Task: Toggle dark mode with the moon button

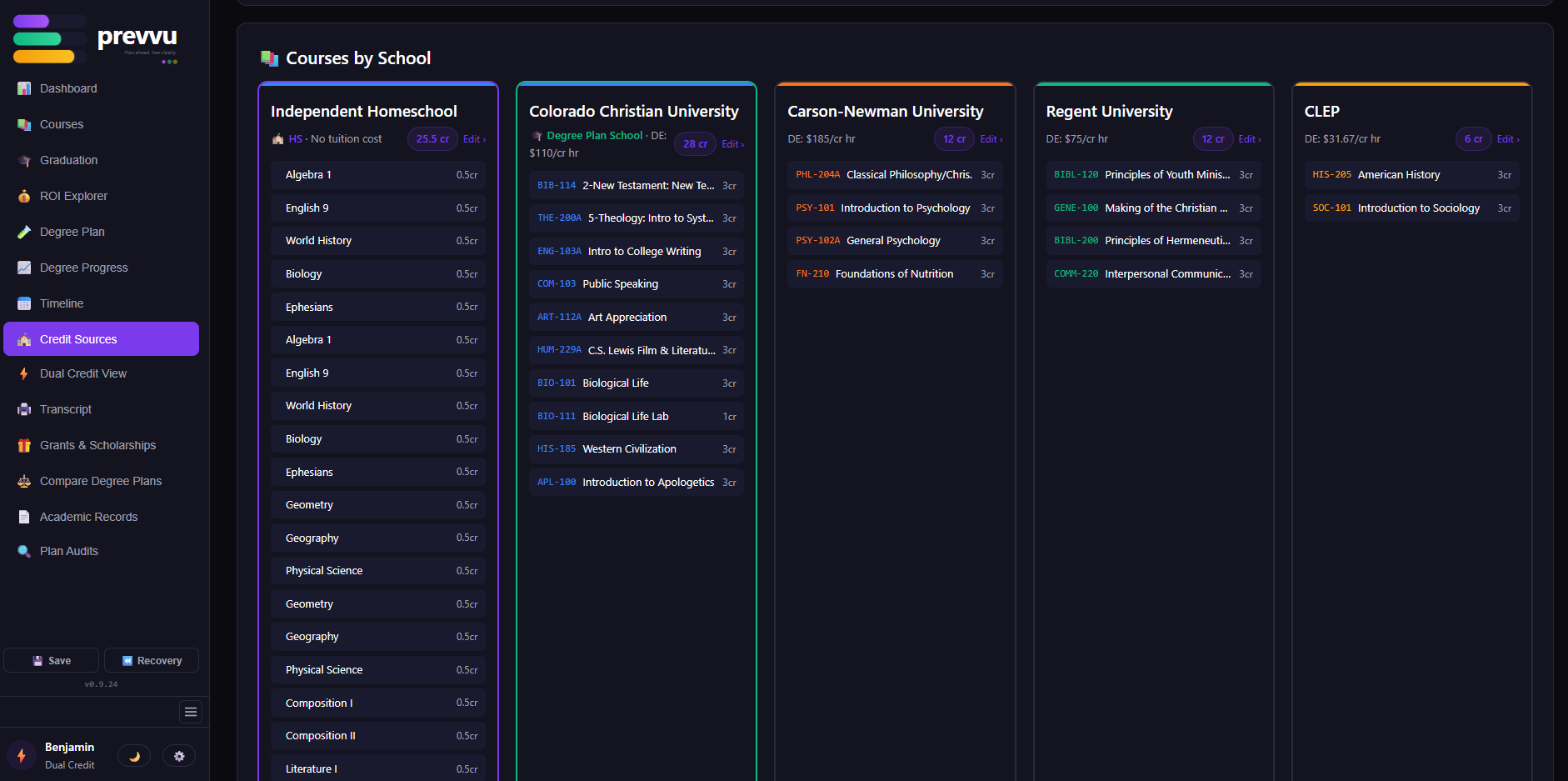Action: (x=134, y=756)
